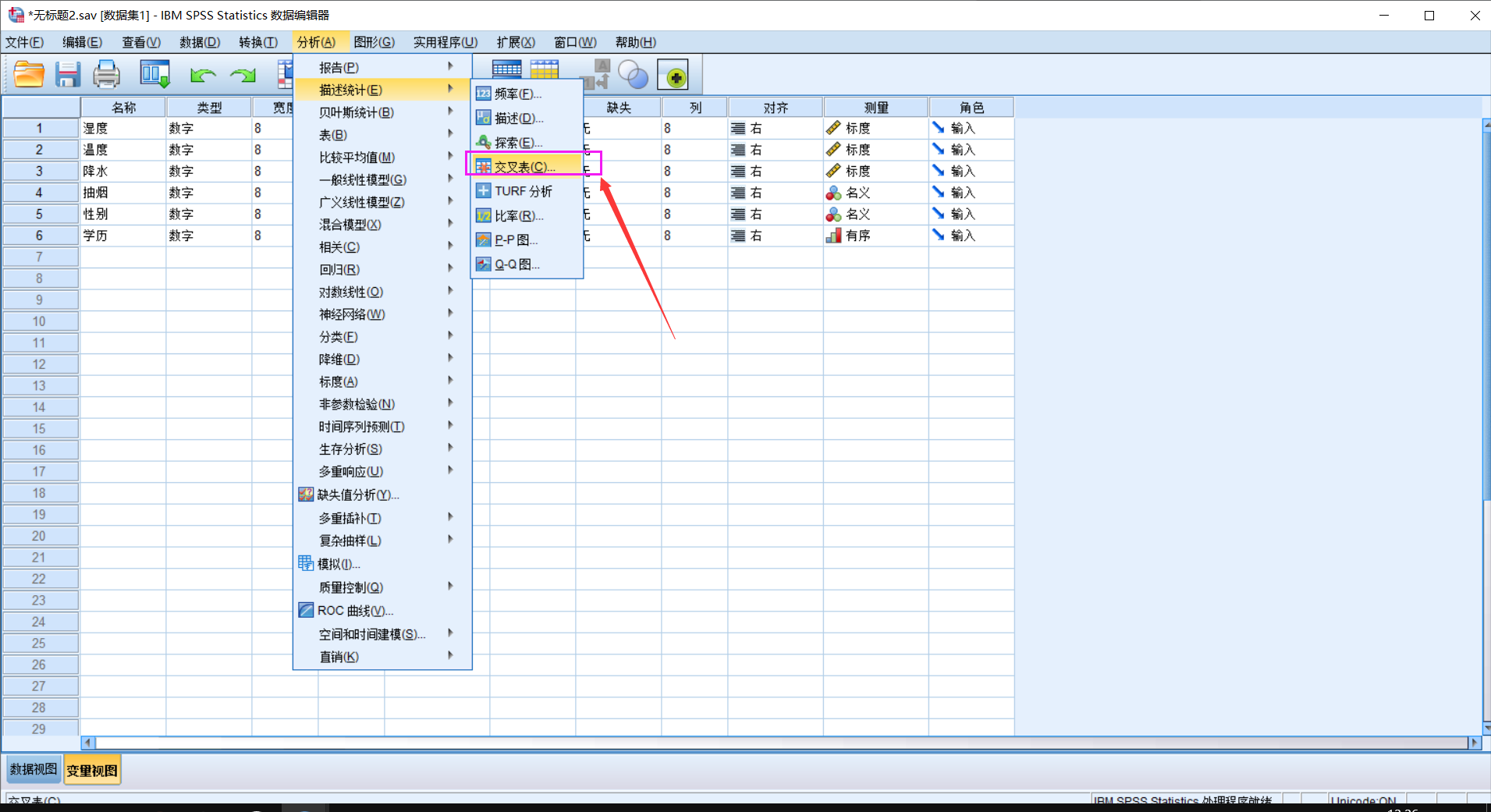
Task: Click the nominal measure cell for 抽烟 row
Action: click(x=875, y=193)
